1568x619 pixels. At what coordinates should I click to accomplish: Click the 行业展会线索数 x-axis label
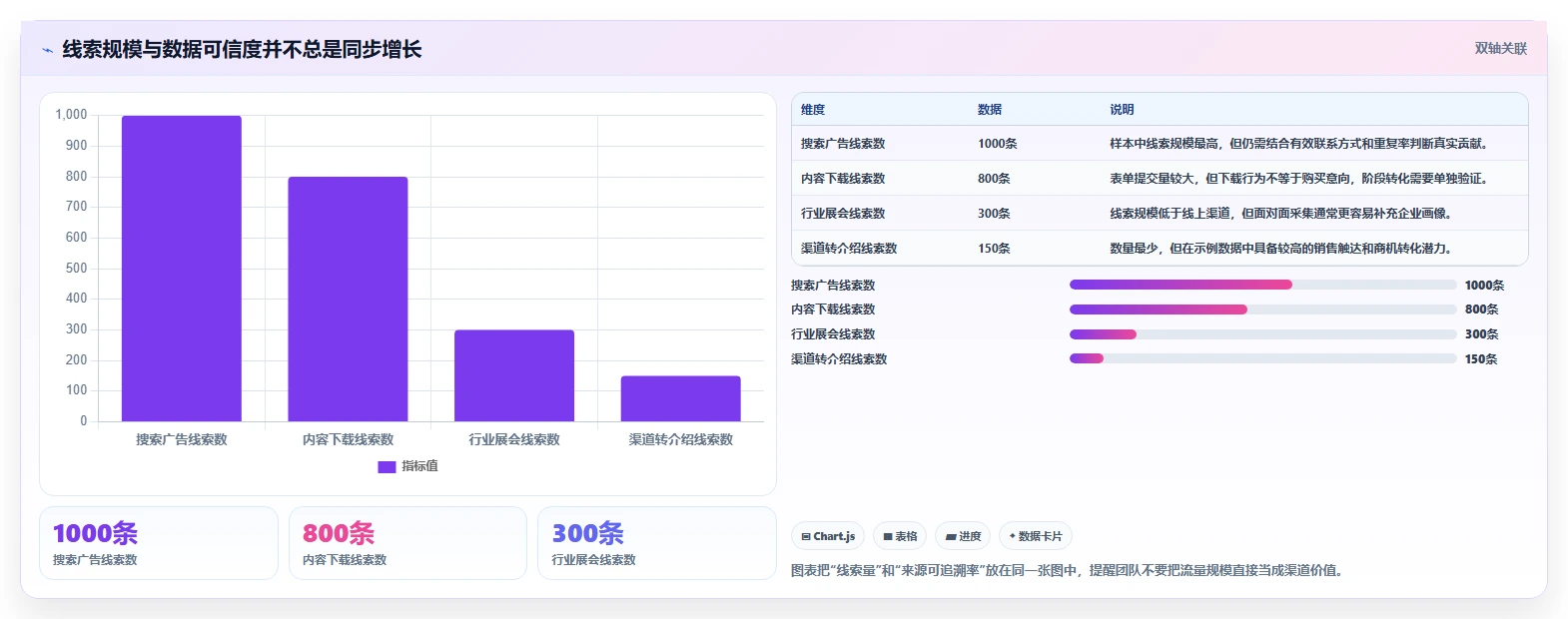[x=514, y=439]
